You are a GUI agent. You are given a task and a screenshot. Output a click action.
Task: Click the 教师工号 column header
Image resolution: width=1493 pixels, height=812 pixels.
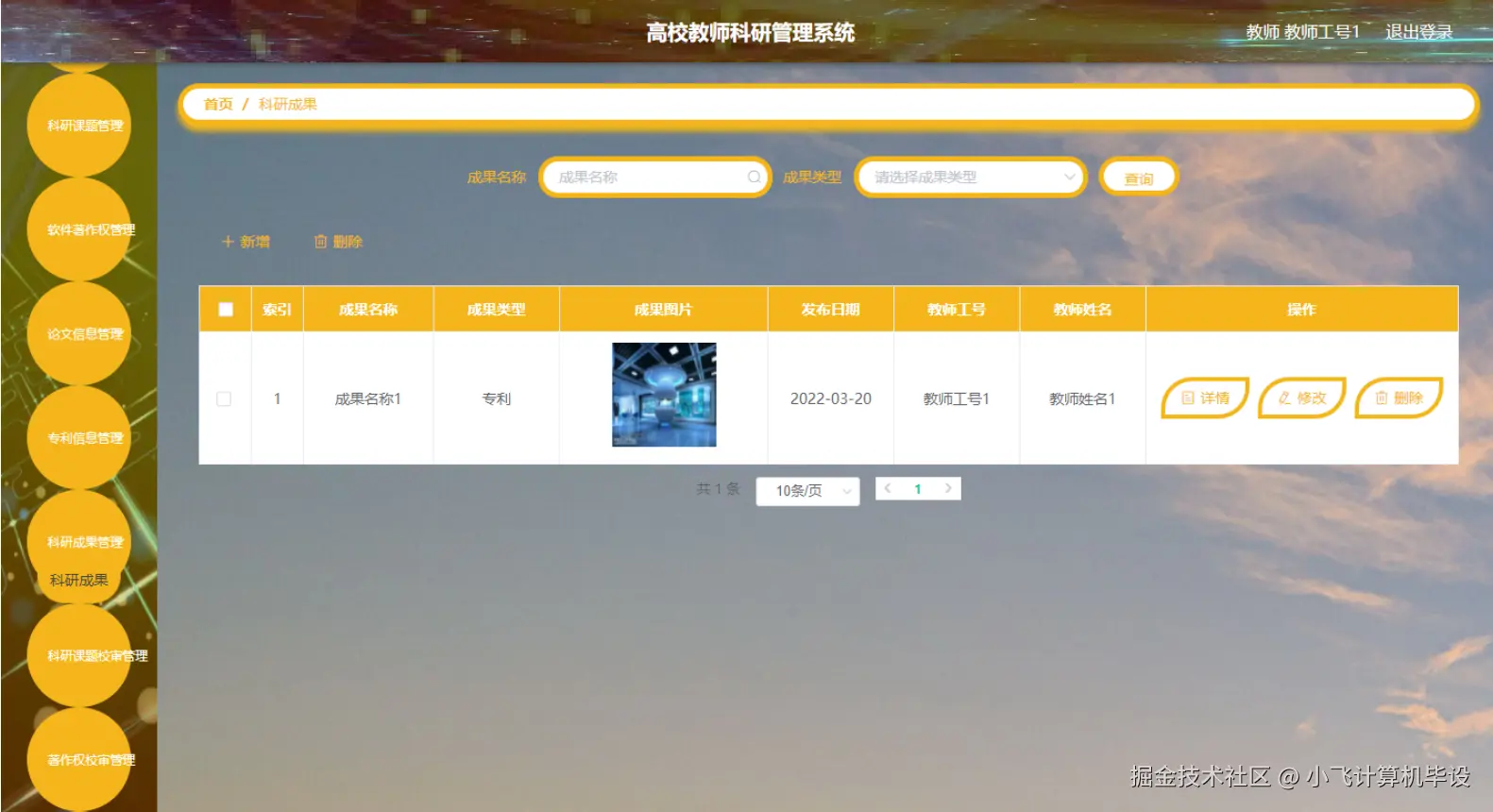coord(957,310)
